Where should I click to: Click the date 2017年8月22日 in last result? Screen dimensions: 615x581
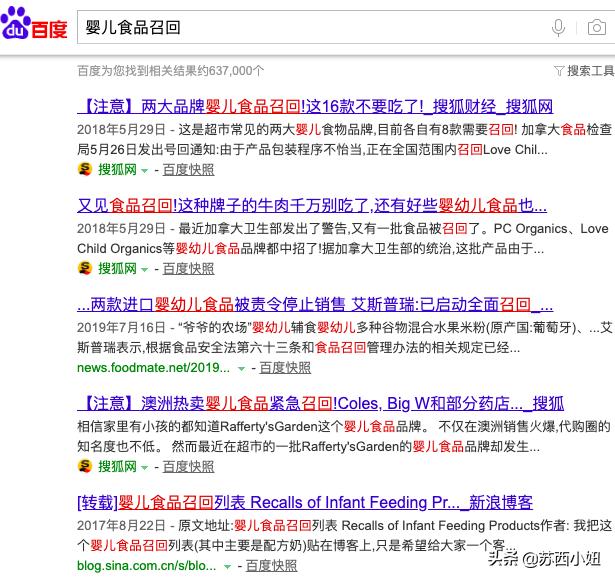coord(121,525)
